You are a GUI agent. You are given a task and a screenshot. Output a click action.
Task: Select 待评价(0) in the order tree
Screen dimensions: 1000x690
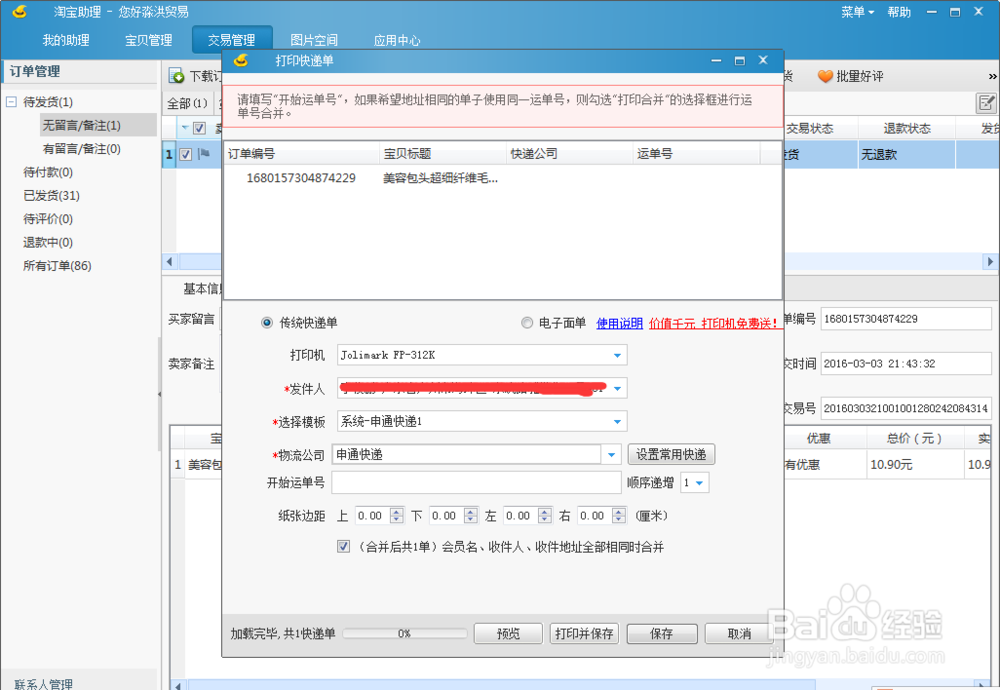(48, 219)
